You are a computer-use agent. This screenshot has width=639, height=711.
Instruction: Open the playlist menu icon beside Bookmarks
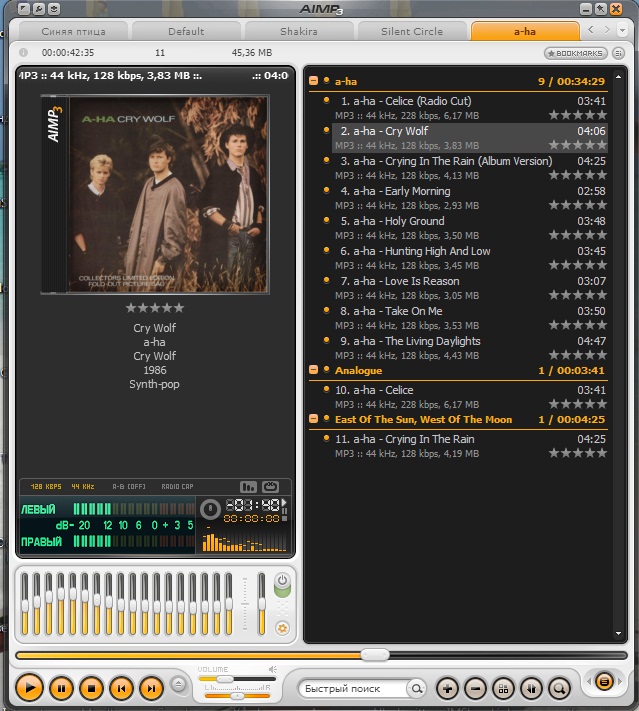(618, 53)
